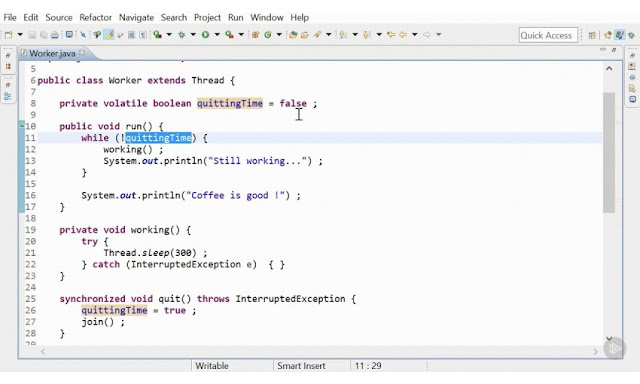Open the New Java Class dropdown arrow
Image resolution: width=640 pixels, height=384 pixels.
click(279, 34)
